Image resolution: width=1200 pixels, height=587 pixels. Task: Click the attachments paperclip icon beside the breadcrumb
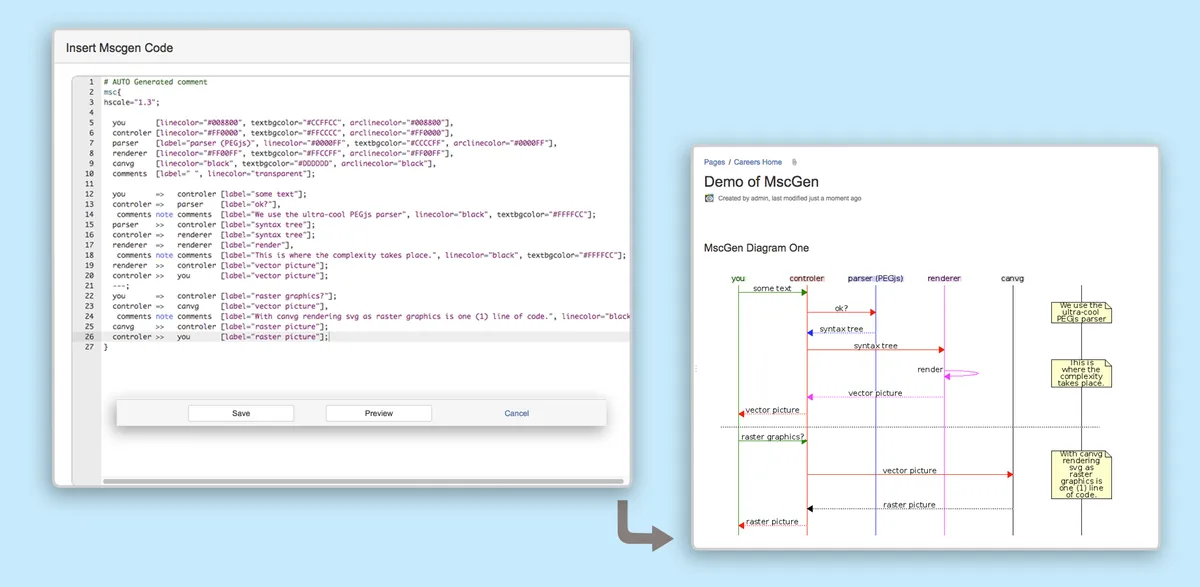(x=794, y=162)
